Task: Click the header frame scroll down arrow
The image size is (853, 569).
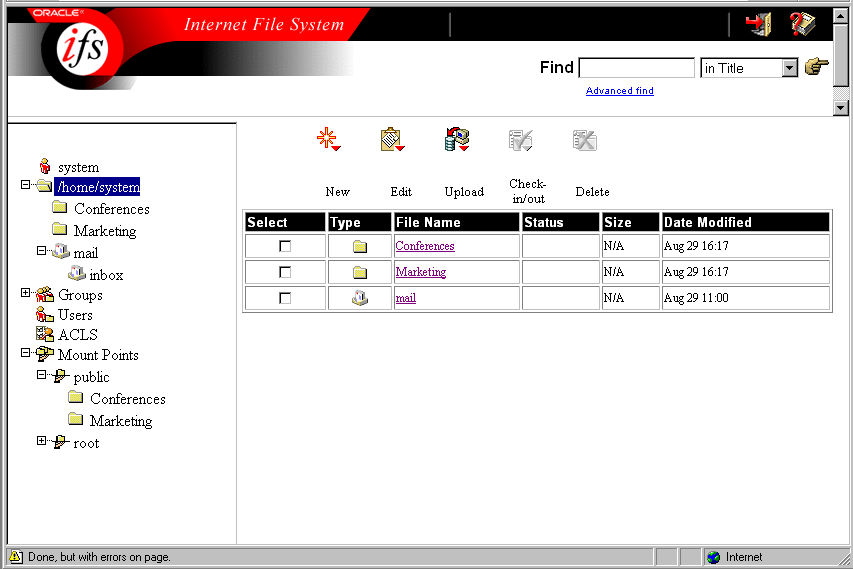Action: click(x=840, y=108)
